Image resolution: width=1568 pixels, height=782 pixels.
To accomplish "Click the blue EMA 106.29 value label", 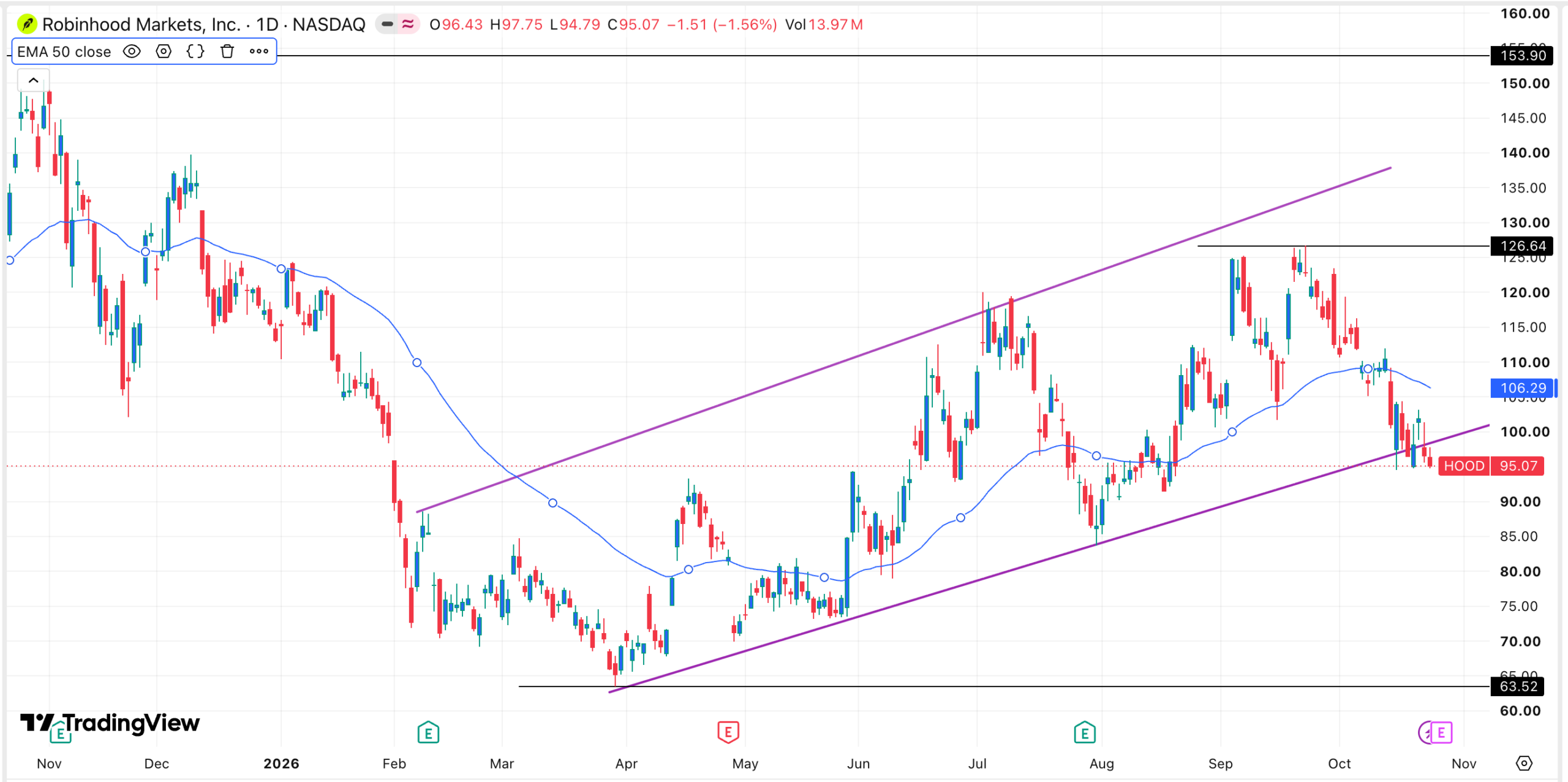I will coord(1522,388).
